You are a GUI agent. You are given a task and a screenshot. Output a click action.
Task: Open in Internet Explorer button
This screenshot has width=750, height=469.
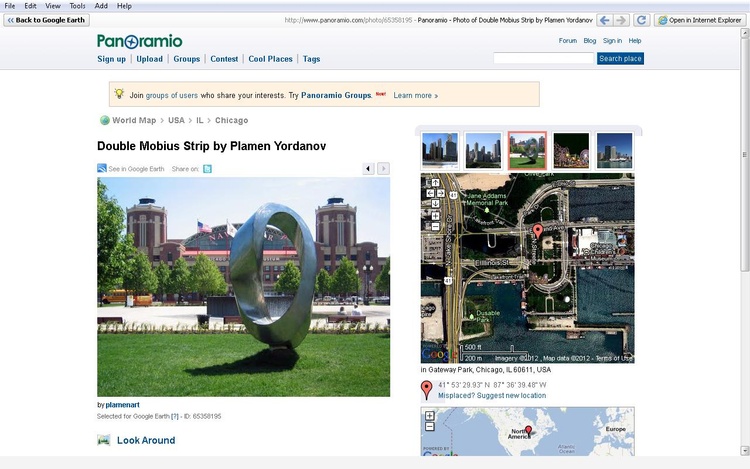pos(698,20)
